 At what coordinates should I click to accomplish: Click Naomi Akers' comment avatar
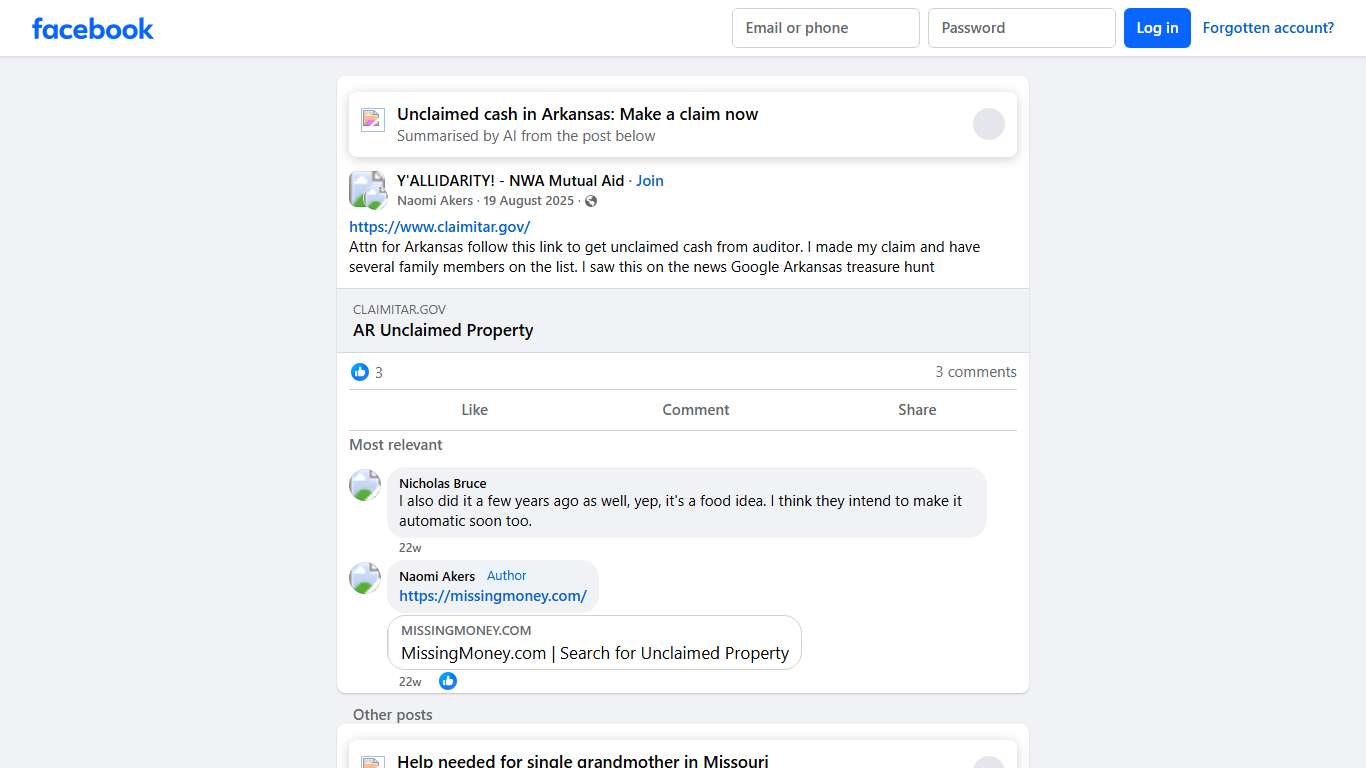365,578
